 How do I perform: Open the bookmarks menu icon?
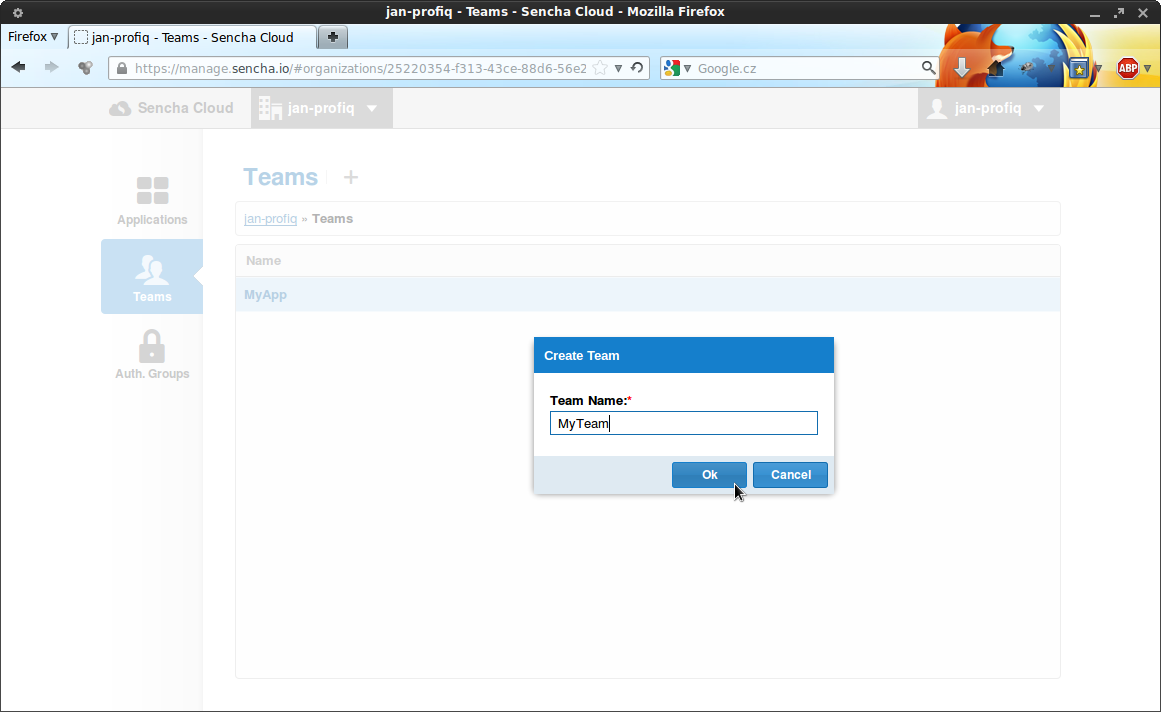tap(1080, 68)
